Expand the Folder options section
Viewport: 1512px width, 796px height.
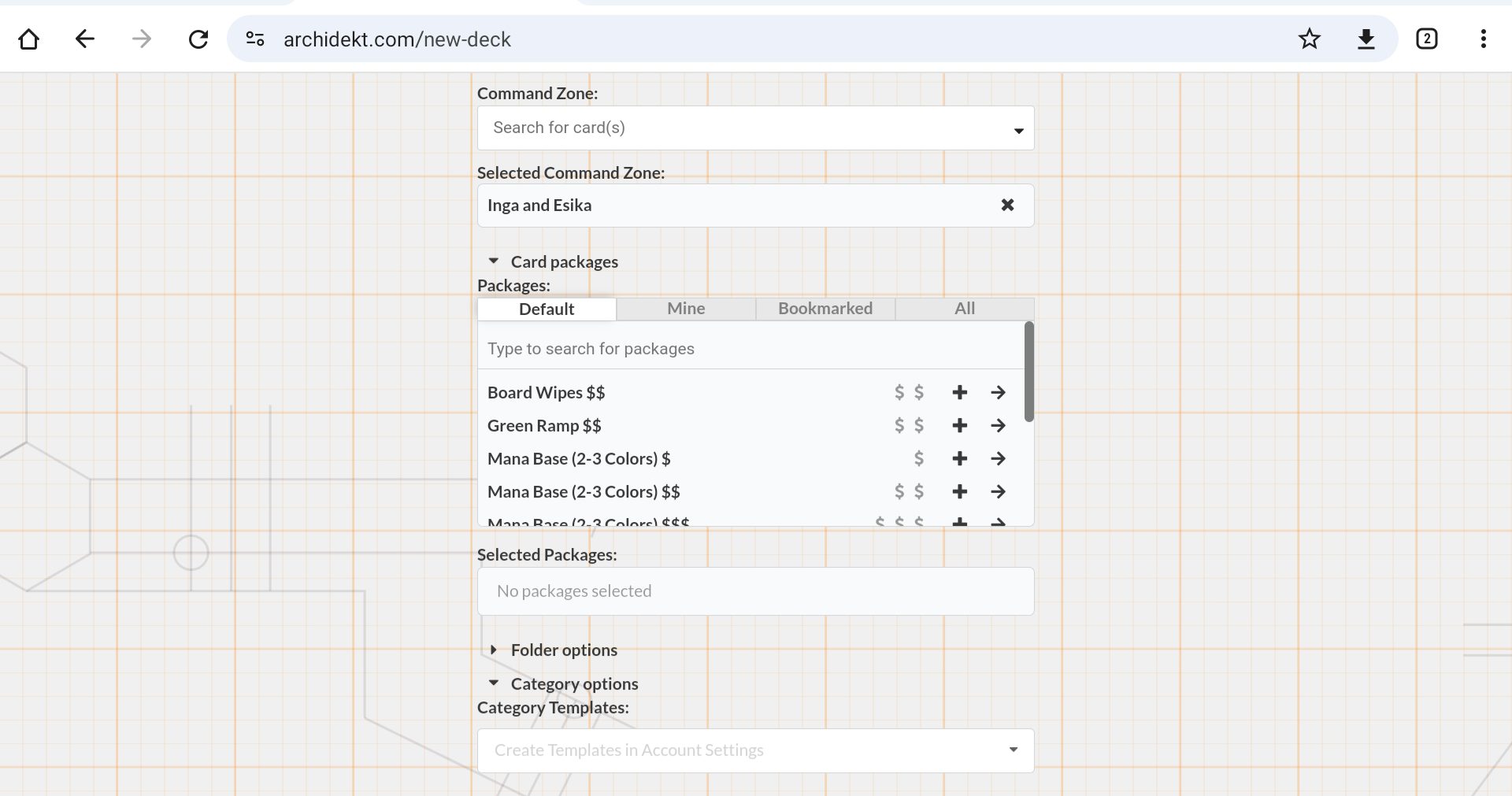(x=494, y=650)
